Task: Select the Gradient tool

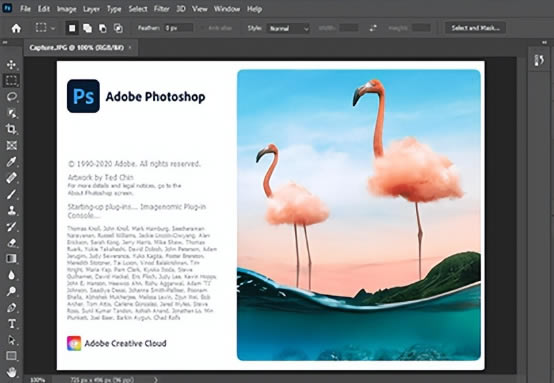Action: pos(11,259)
